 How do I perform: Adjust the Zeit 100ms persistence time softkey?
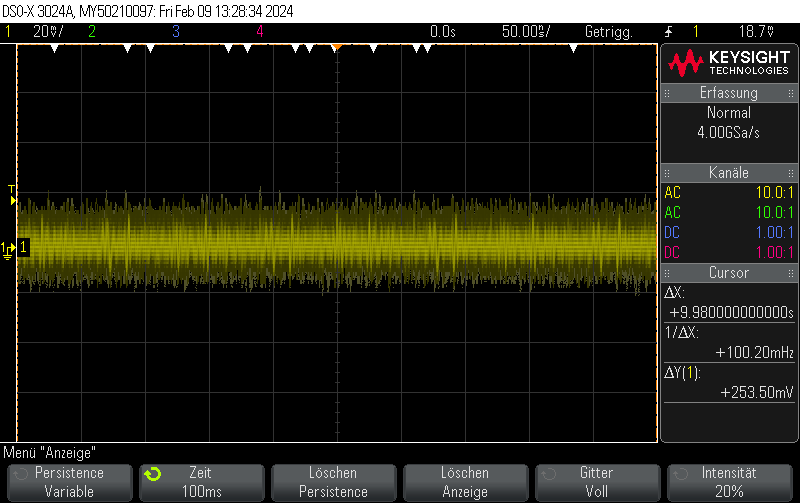(202, 482)
